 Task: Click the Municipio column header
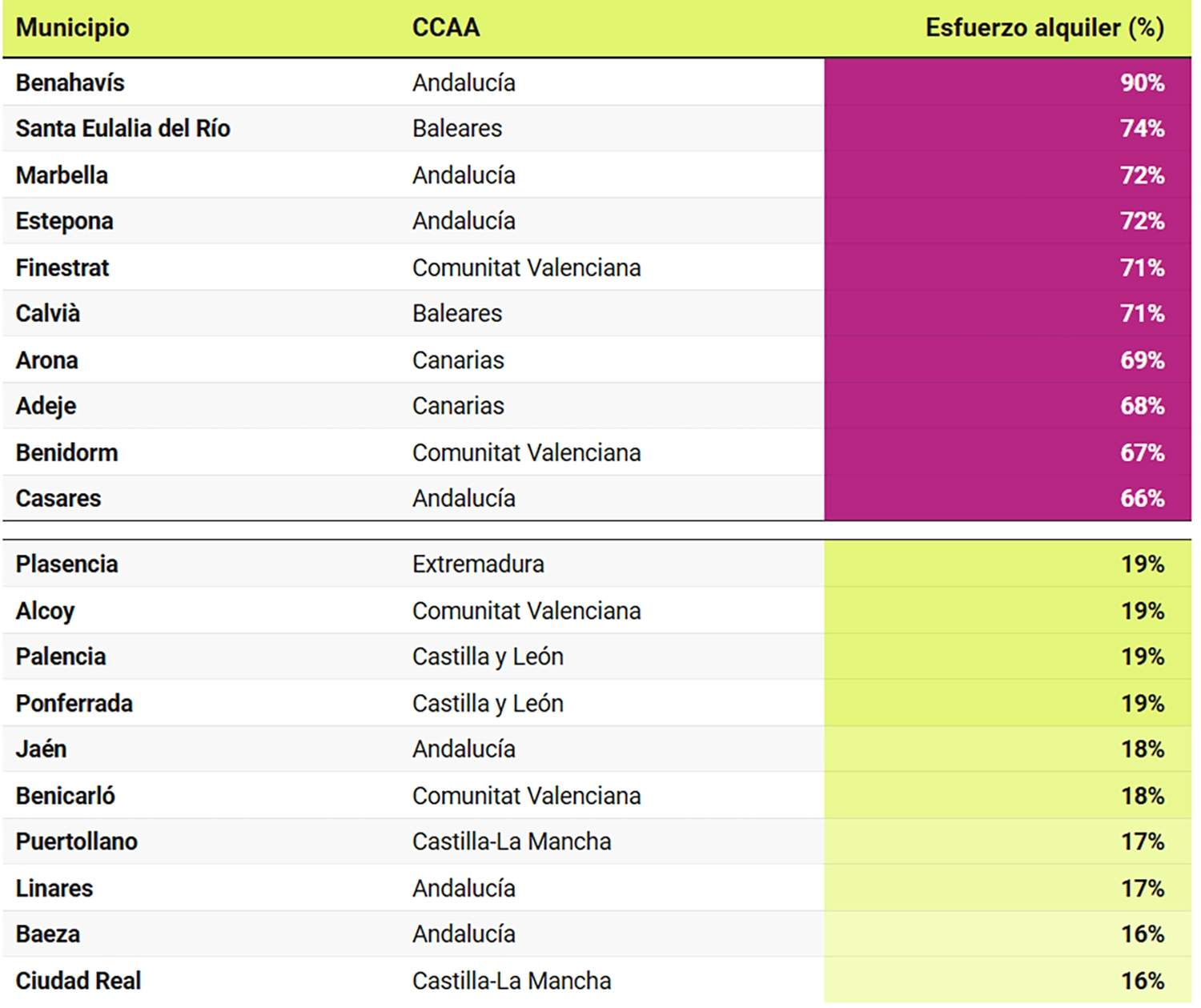pos(72,28)
